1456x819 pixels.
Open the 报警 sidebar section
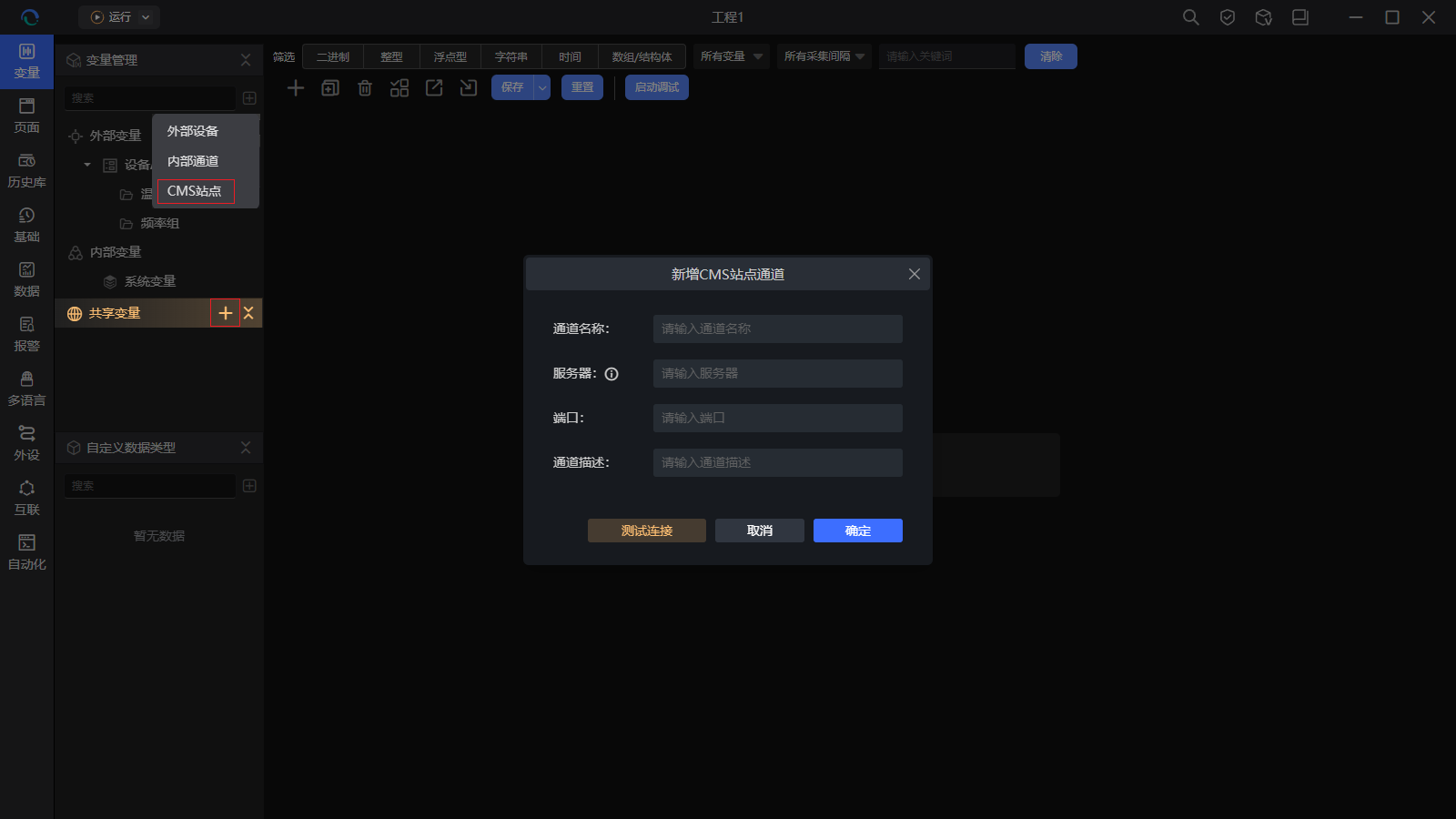[x=26, y=335]
